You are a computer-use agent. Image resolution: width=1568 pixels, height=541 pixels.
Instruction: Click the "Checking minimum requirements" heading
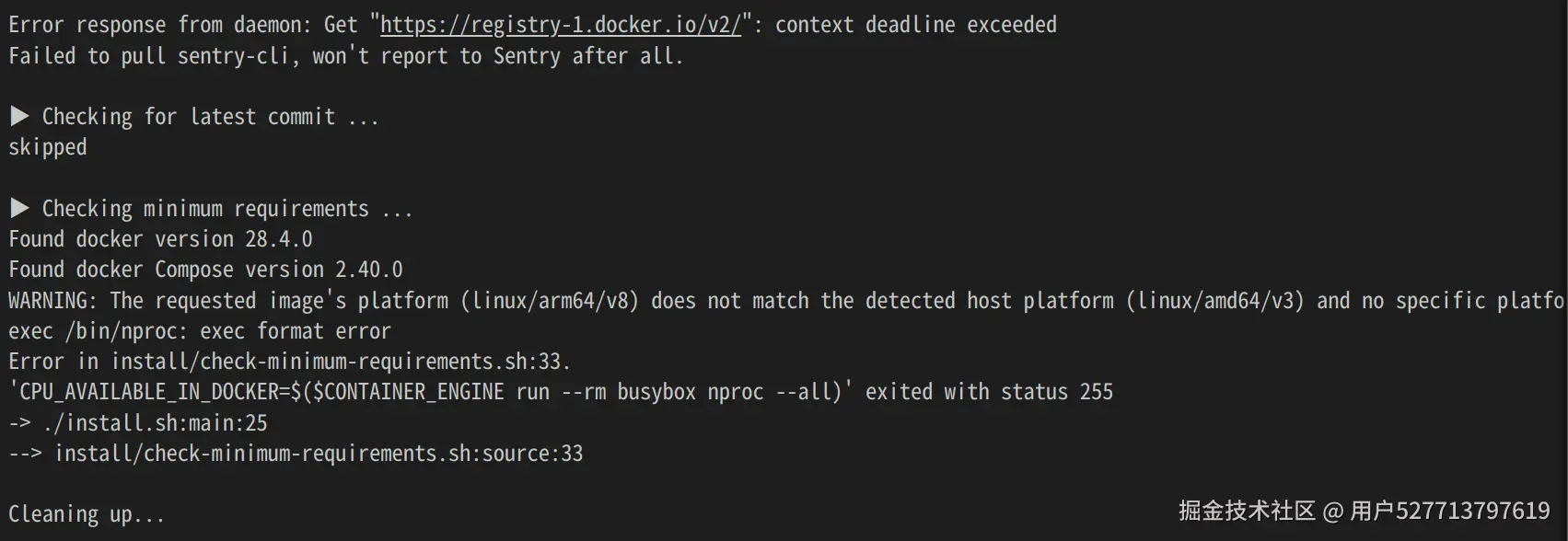[226, 209]
